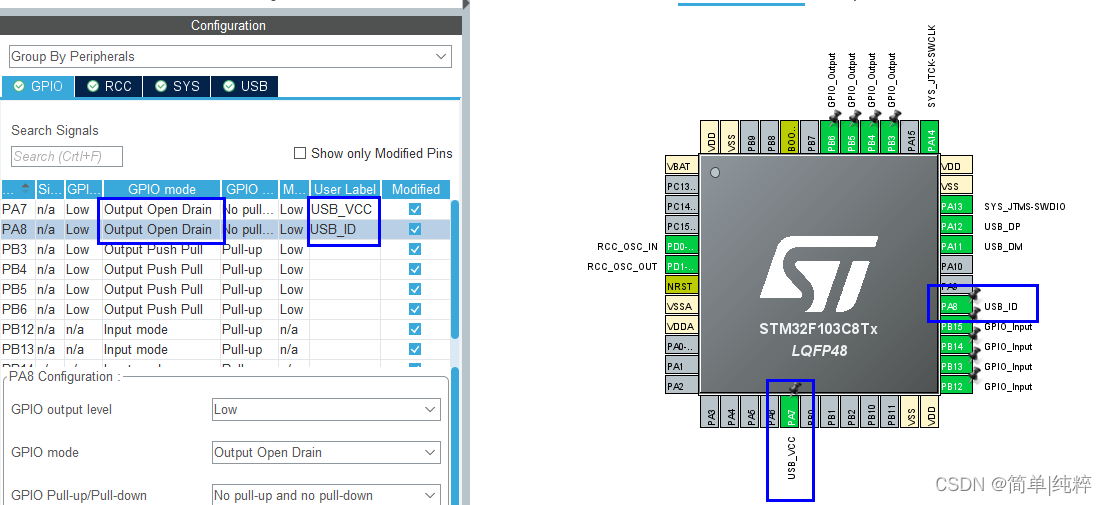The width and height of the screenshot is (1107, 505).
Task: Sort table by User Label column header
Action: [345, 189]
